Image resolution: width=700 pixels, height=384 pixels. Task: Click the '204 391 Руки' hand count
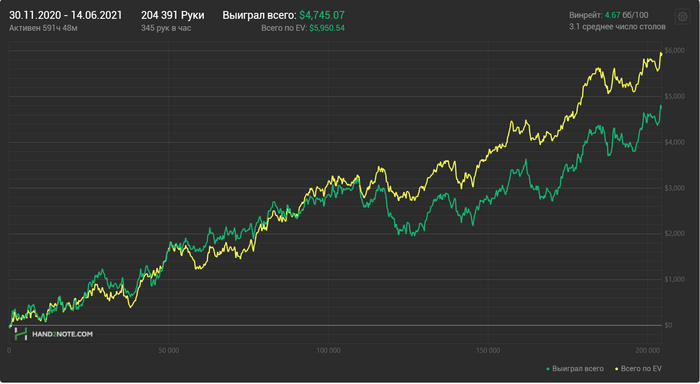173,15
